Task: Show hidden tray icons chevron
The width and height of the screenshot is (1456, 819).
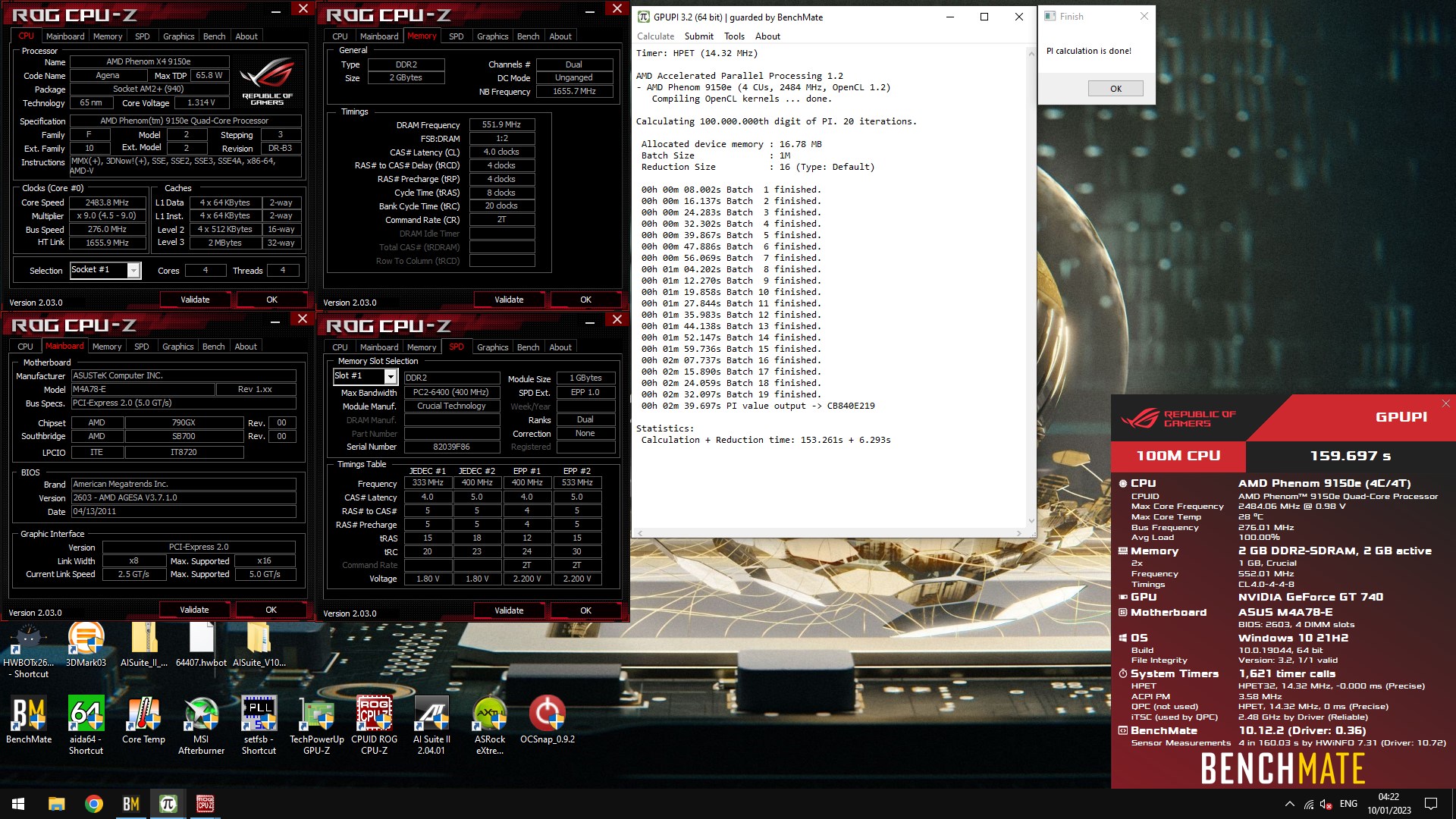Action: [1289, 804]
